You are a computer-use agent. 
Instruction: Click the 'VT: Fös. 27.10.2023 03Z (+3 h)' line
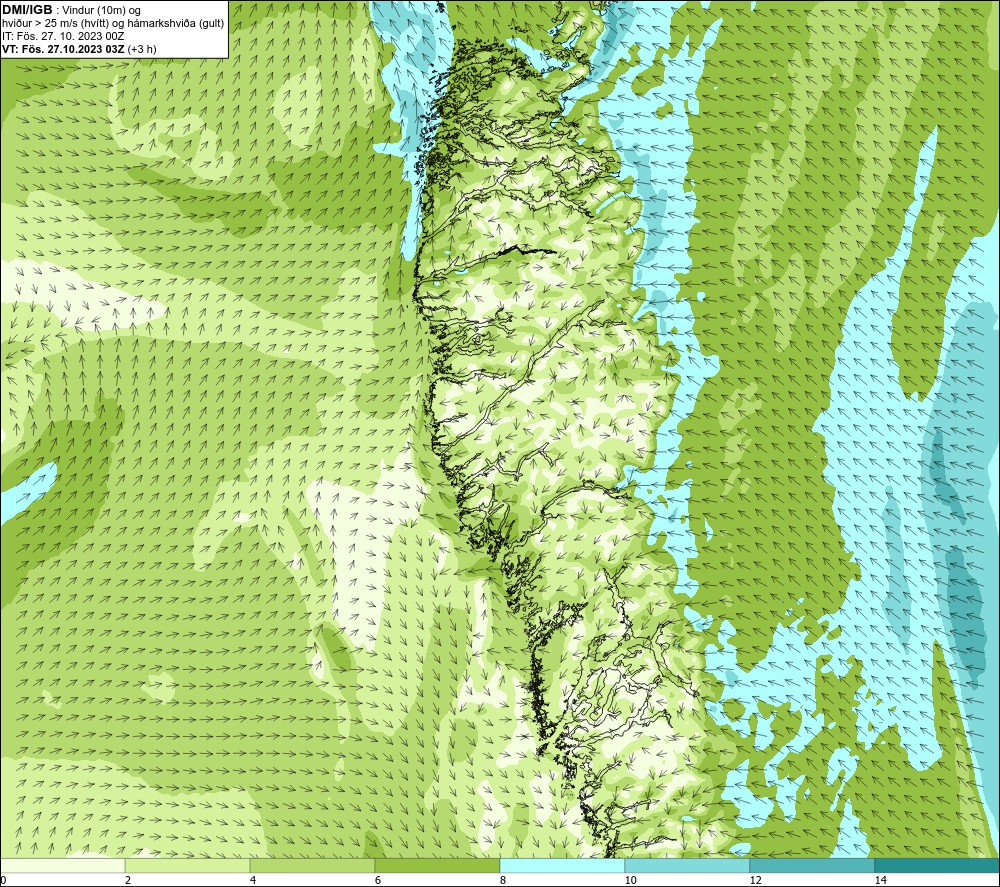(x=78, y=49)
